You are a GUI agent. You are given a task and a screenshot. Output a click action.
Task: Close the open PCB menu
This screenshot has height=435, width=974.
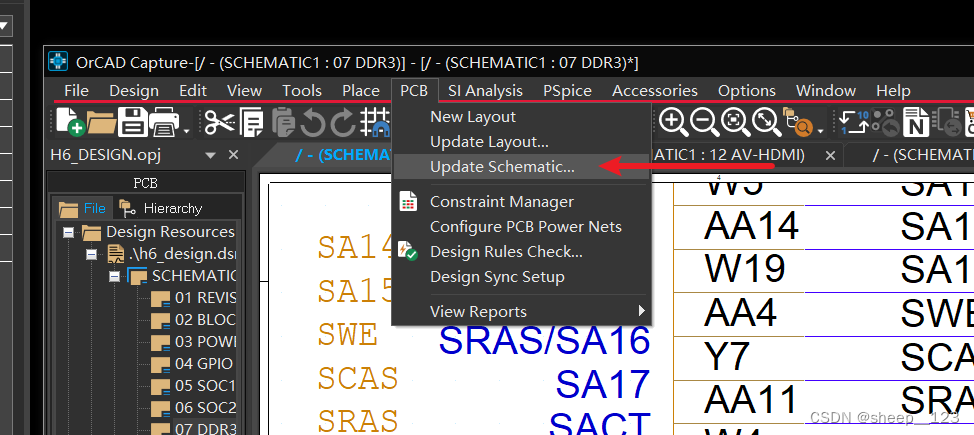tap(414, 91)
